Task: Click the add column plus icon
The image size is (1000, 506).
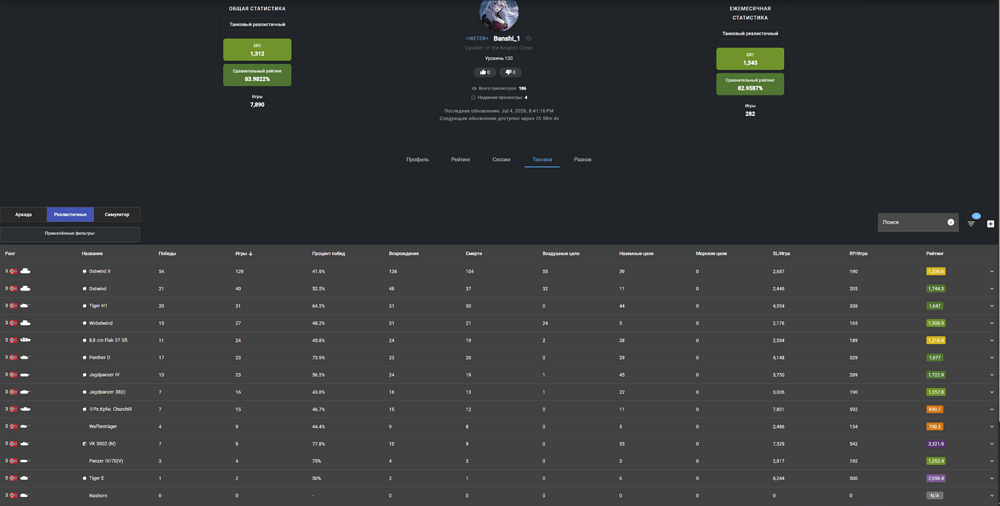Action: pyautogui.click(x=990, y=223)
